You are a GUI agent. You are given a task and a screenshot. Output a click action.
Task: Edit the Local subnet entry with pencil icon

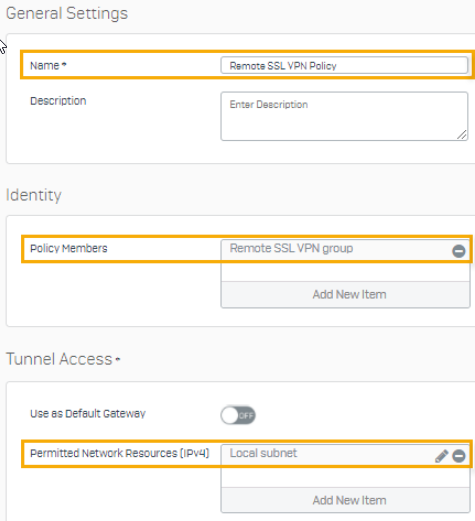click(x=441, y=456)
